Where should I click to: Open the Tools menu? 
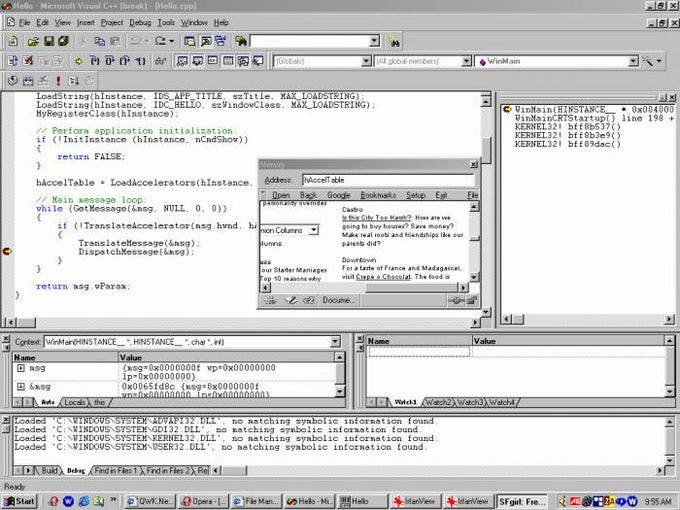pos(166,23)
